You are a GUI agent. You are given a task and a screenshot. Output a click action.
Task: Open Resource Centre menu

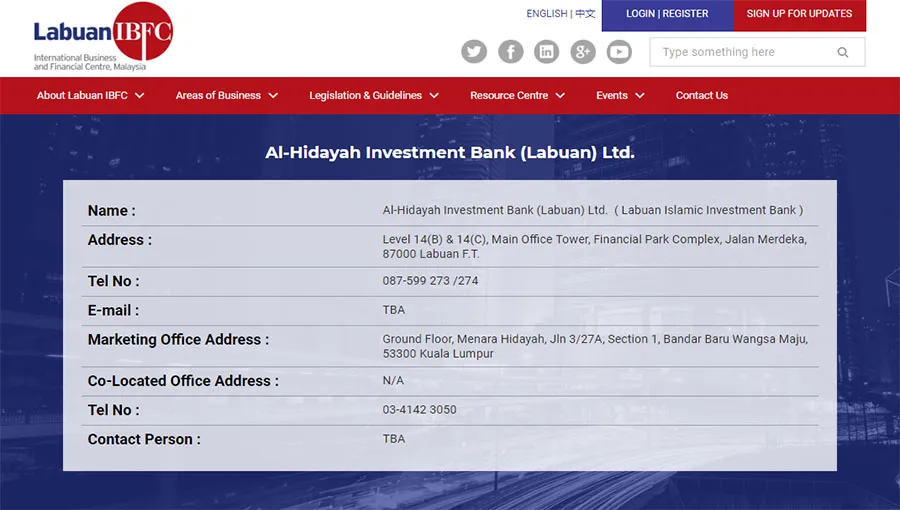[509, 95]
